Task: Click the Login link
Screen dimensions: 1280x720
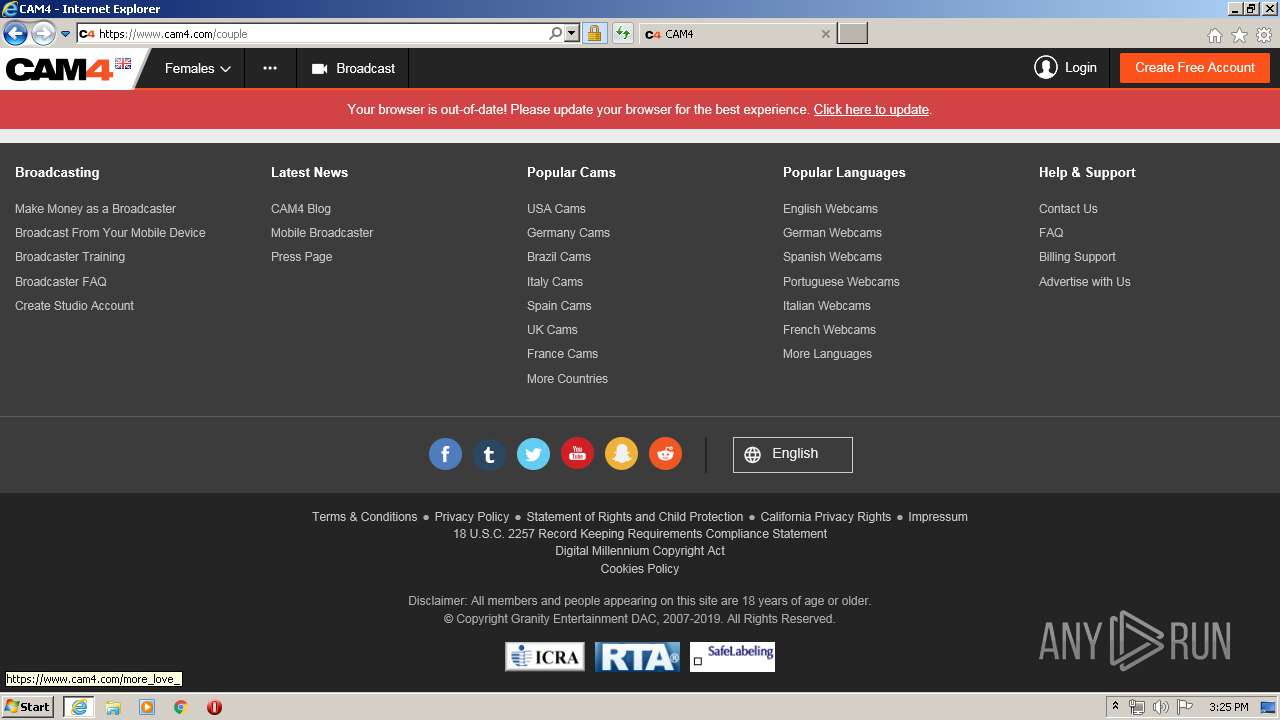Action: tap(1081, 68)
